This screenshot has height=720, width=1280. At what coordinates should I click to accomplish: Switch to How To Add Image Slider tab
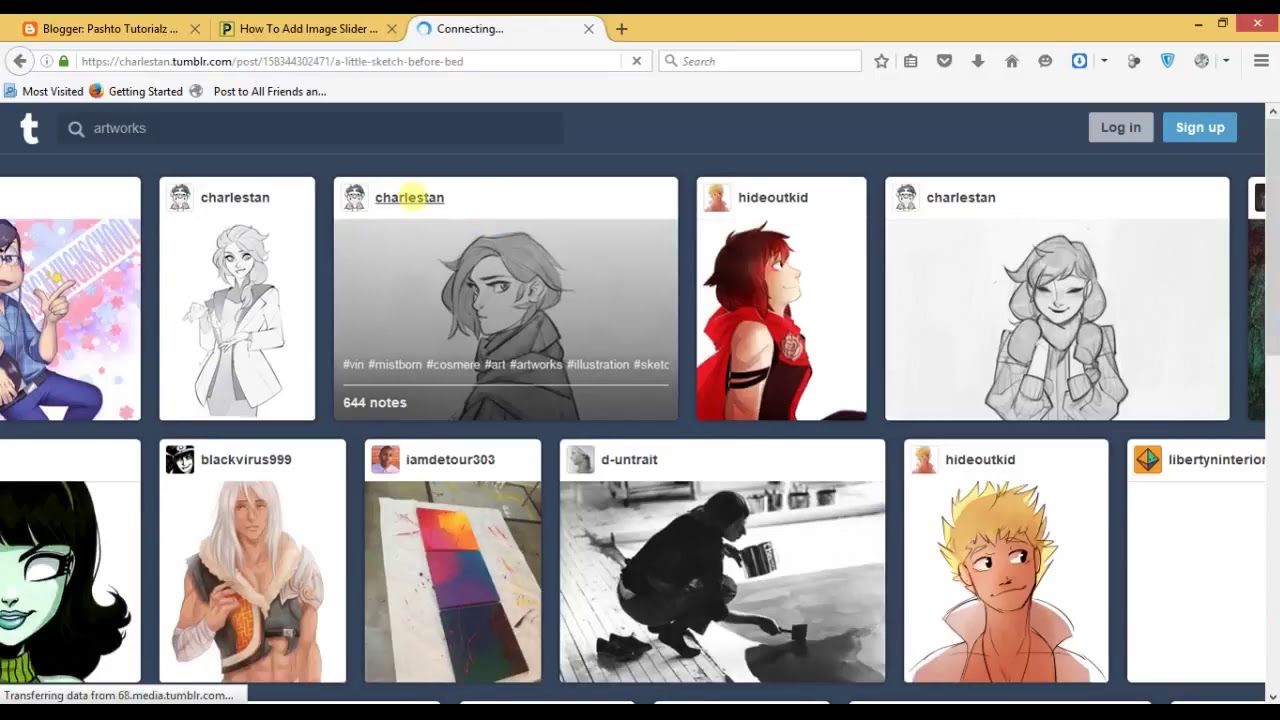click(x=308, y=29)
